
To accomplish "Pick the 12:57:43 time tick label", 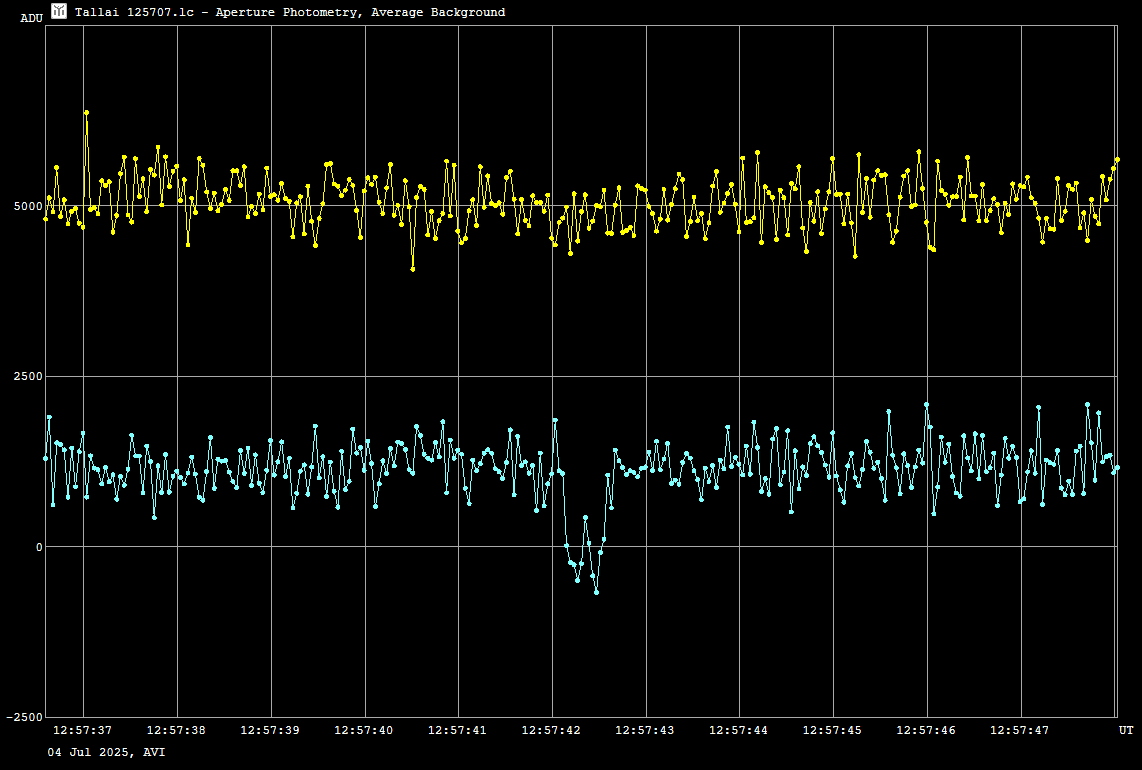I will [645, 731].
